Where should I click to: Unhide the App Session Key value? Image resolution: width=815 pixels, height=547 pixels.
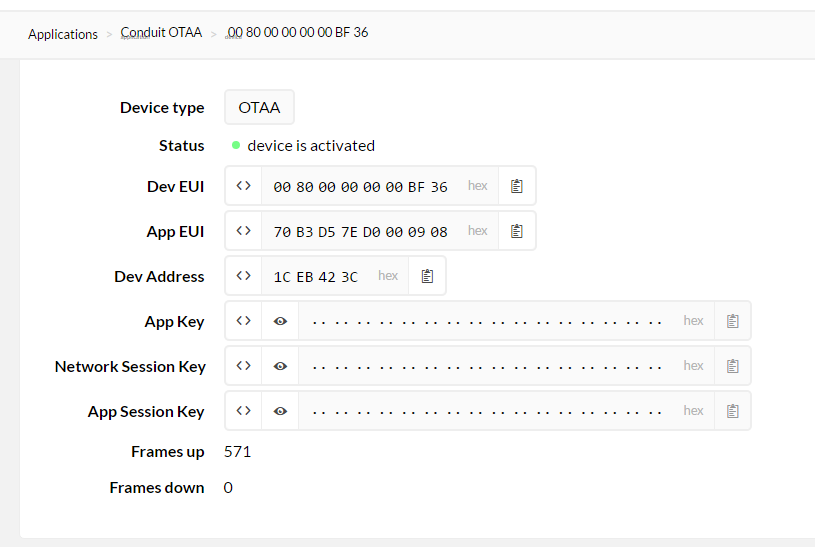pyautogui.click(x=280, y=411)
